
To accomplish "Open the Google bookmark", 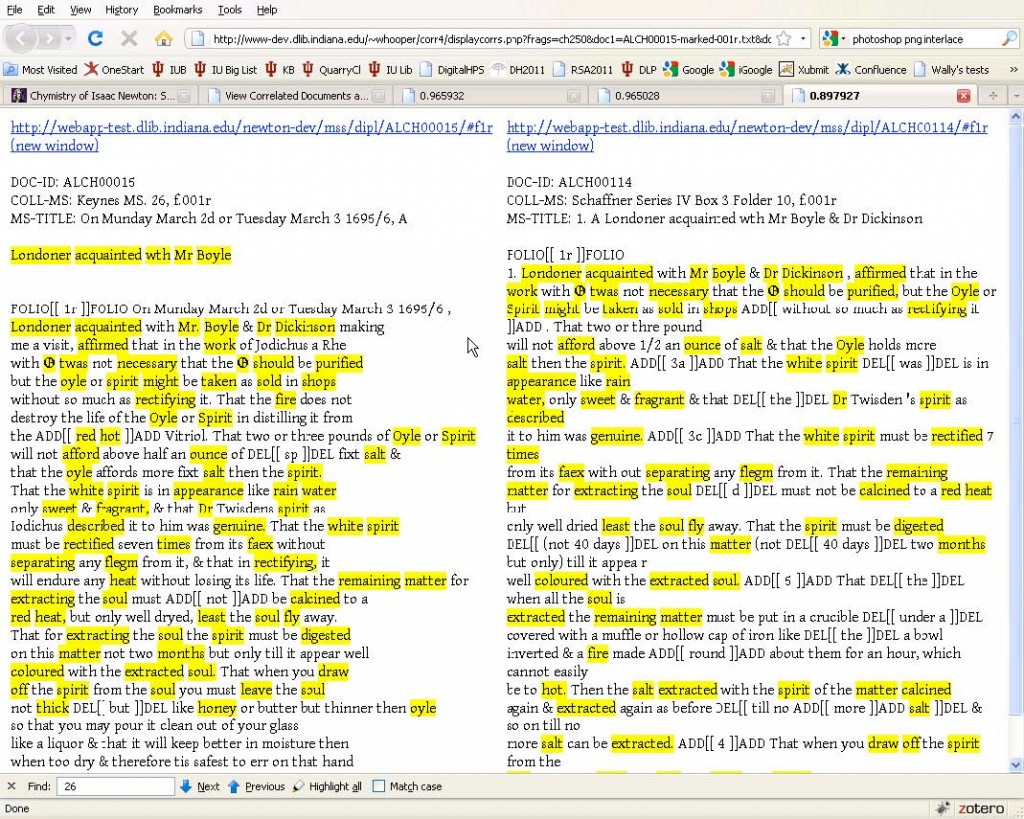I will (688, 69).
